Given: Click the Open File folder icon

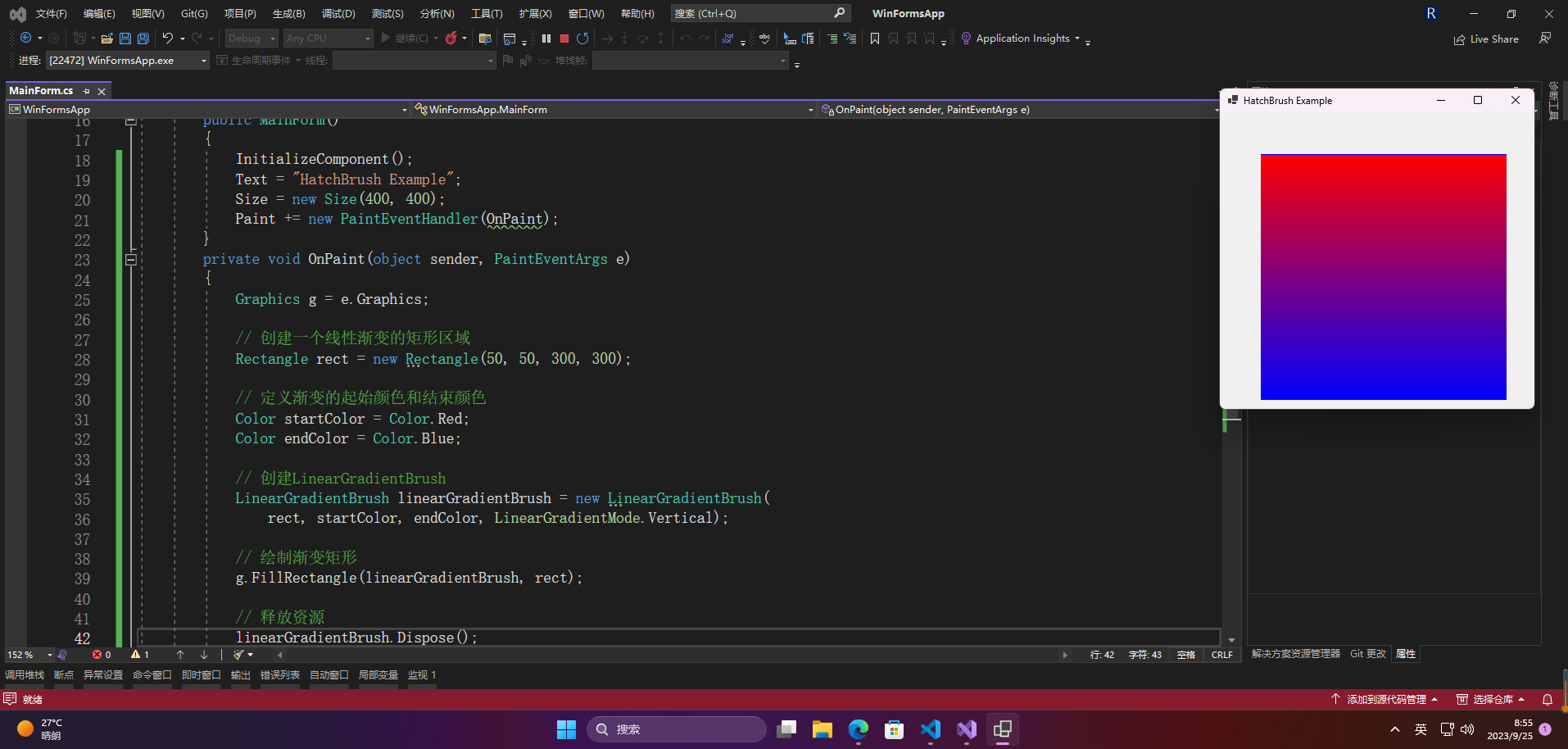Looking at the screenshot, I should coord(106,39).
